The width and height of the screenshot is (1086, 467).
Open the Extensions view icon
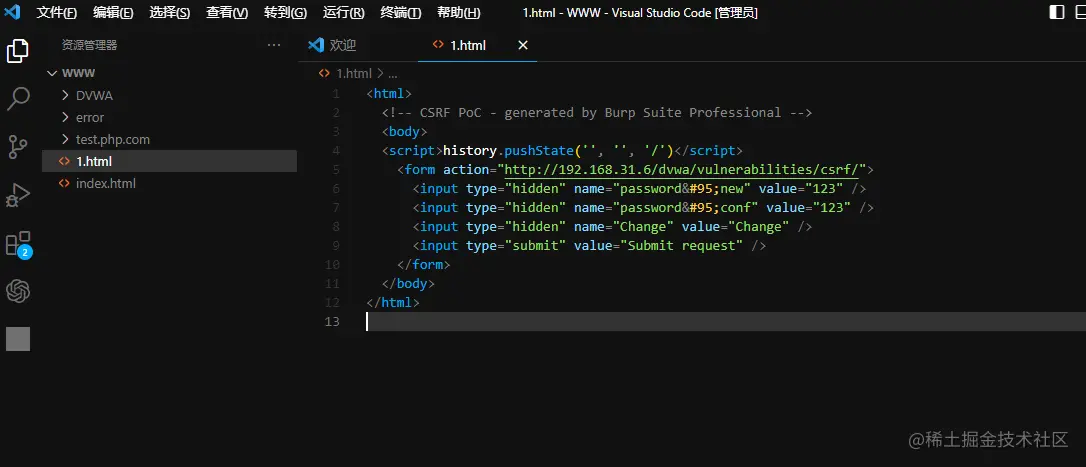pyautogui.click(x=18, y=244)
